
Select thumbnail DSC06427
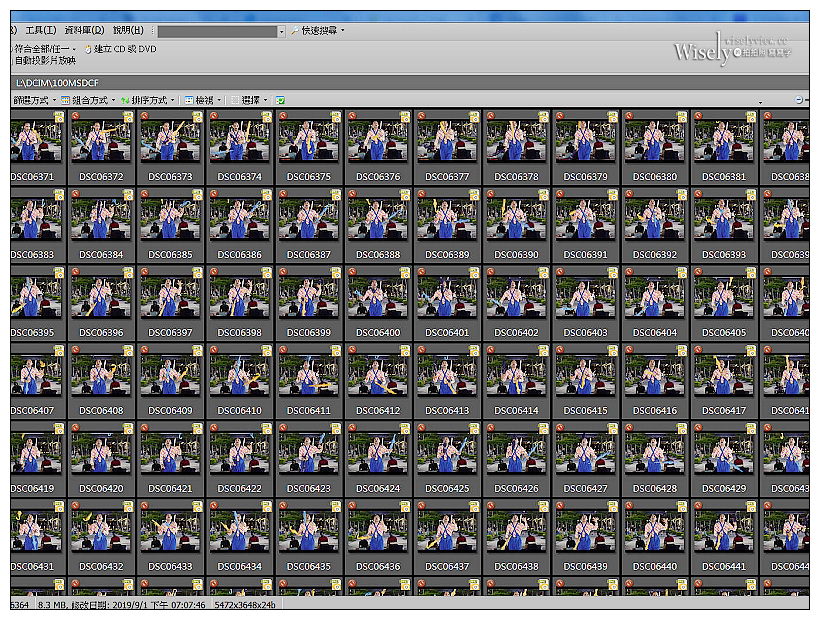coord(585,453)
